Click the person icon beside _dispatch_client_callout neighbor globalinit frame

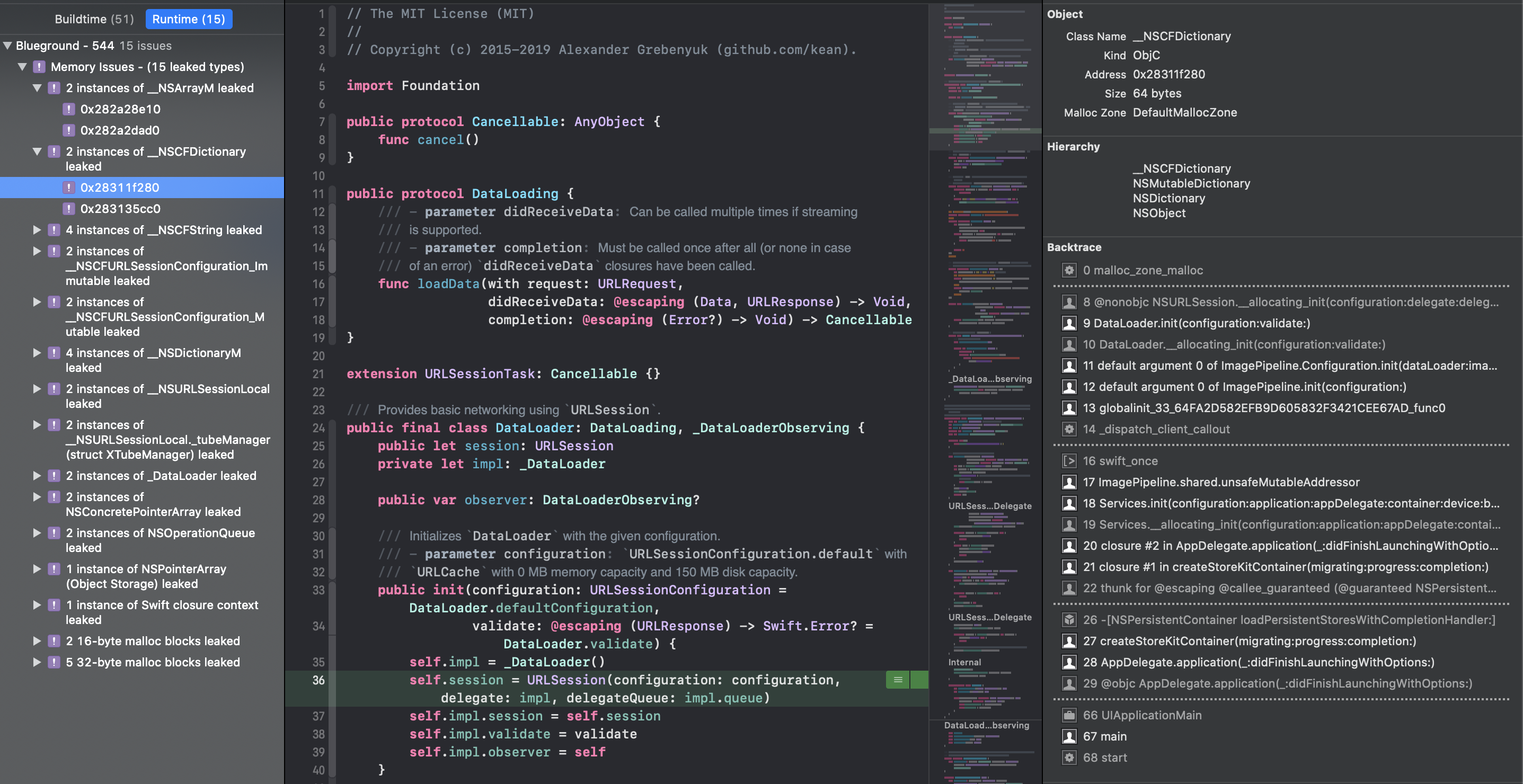point(1069,408)
